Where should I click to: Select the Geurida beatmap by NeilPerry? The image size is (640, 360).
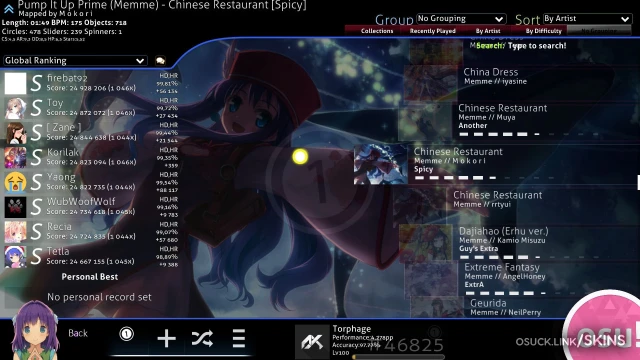click(x=525, y=307)
